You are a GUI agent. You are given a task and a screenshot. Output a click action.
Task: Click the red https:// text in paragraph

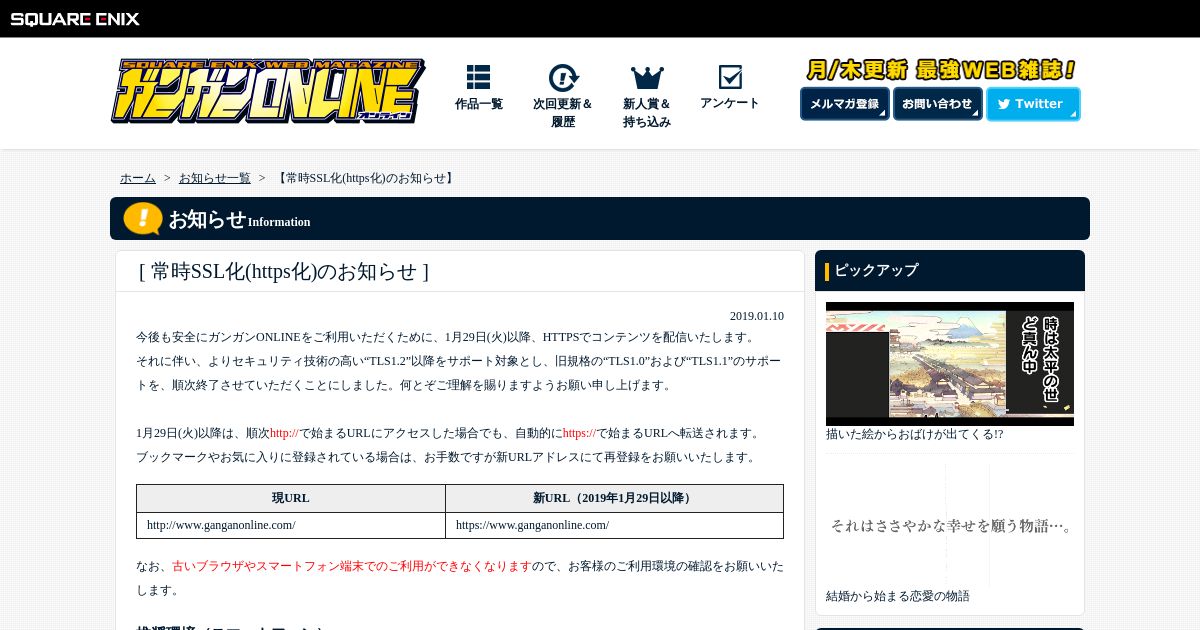point(579,433)
